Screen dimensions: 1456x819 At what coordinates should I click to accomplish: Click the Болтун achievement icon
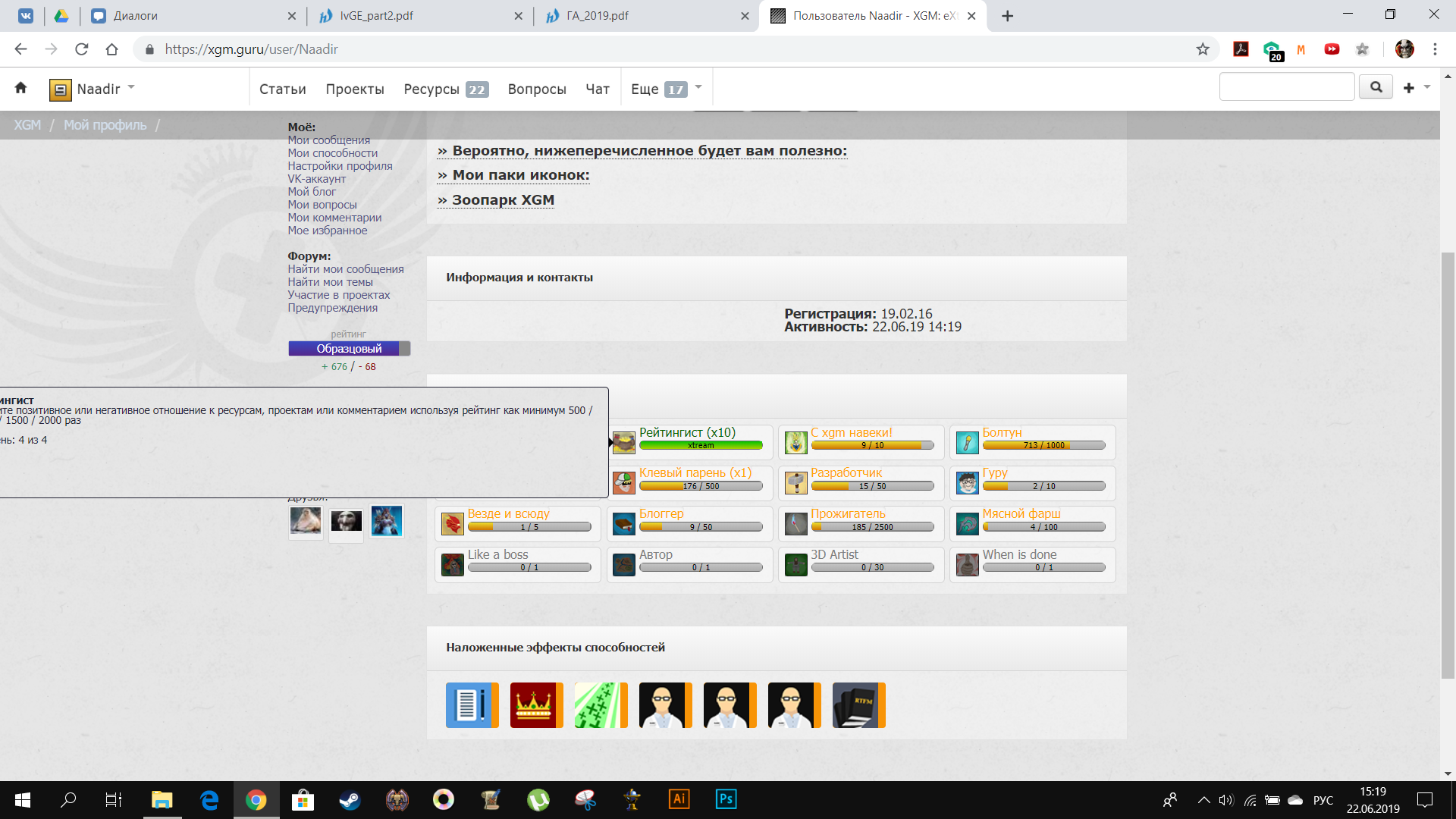point(967,442)
